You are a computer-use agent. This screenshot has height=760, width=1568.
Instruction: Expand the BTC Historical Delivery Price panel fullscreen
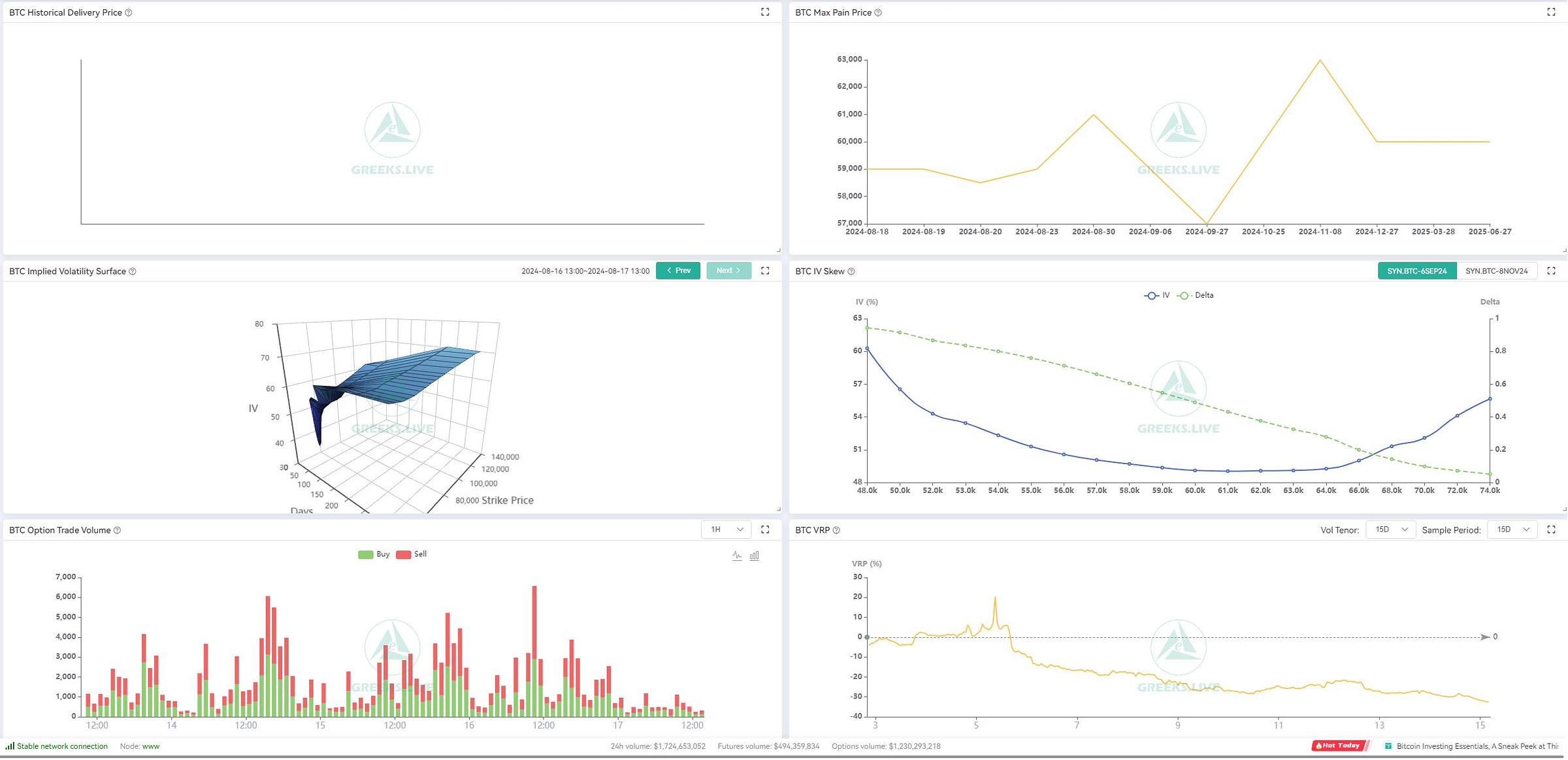point(765,12)
